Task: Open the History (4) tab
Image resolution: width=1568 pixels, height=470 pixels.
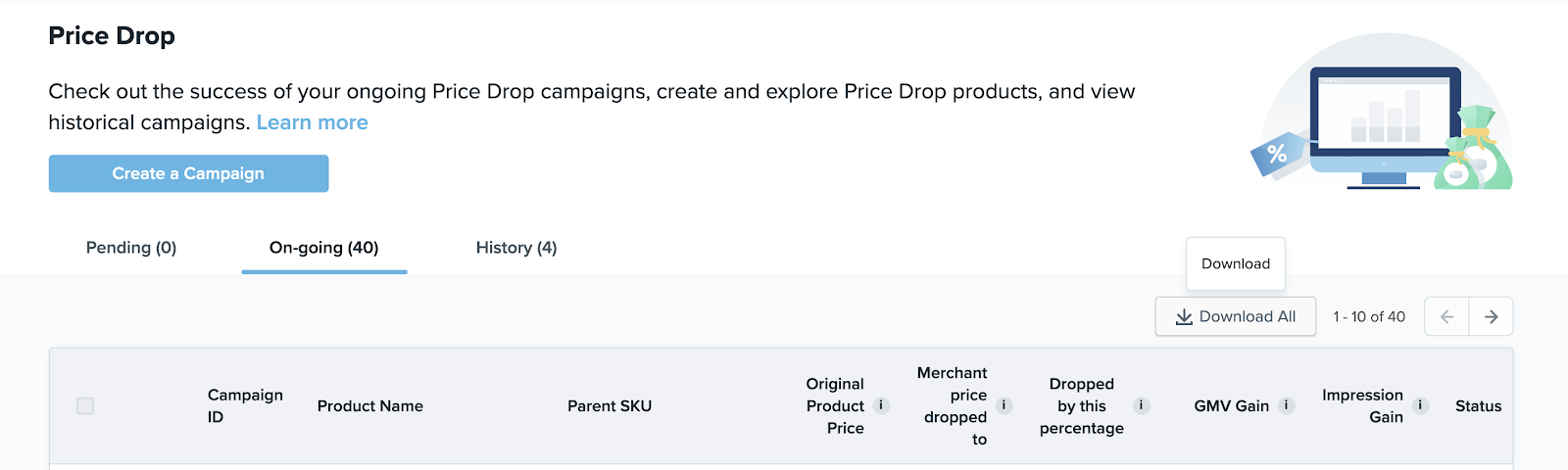Action: pos(516,248)
